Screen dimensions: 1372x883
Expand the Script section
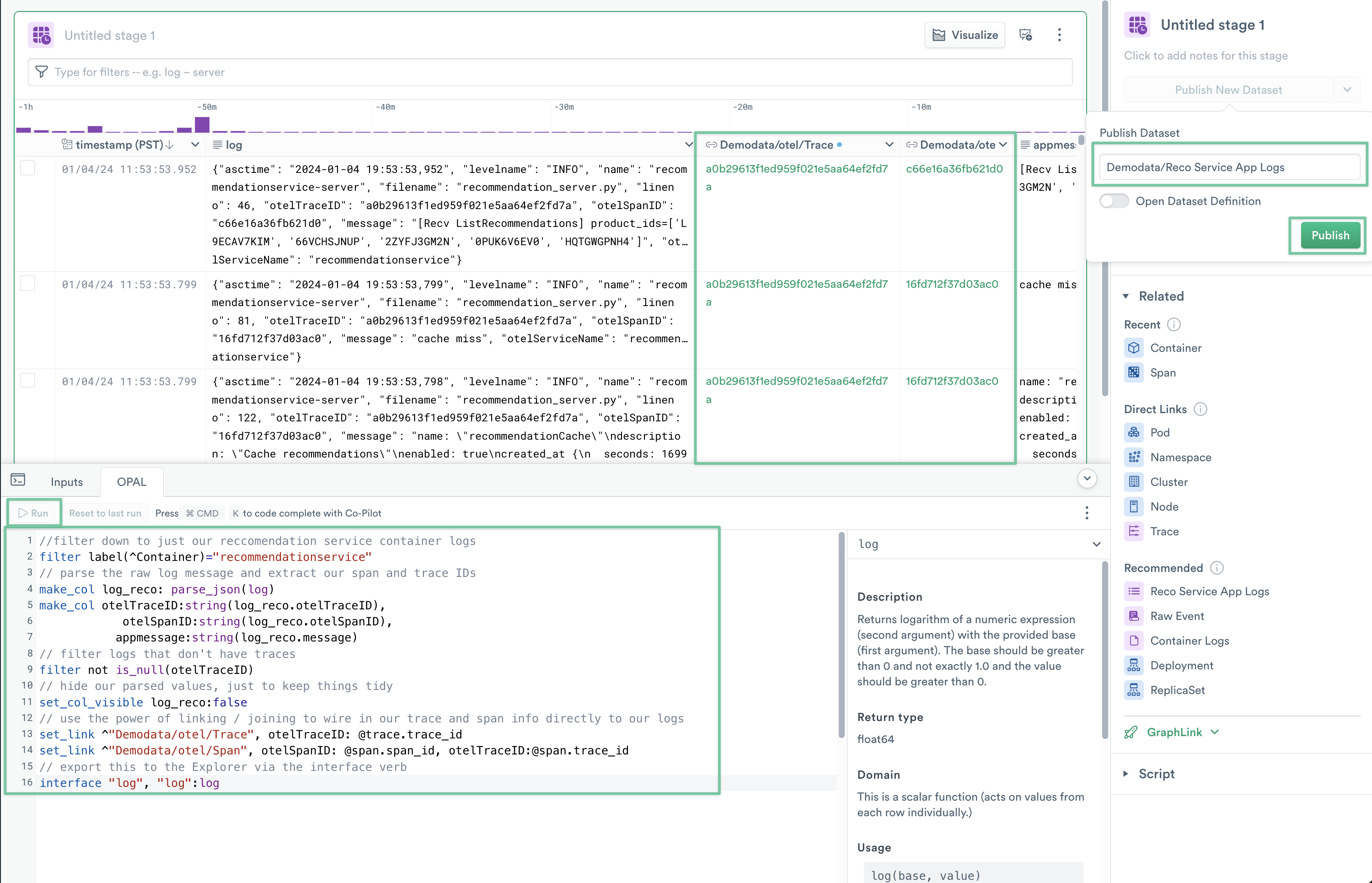pos(1125,774)
